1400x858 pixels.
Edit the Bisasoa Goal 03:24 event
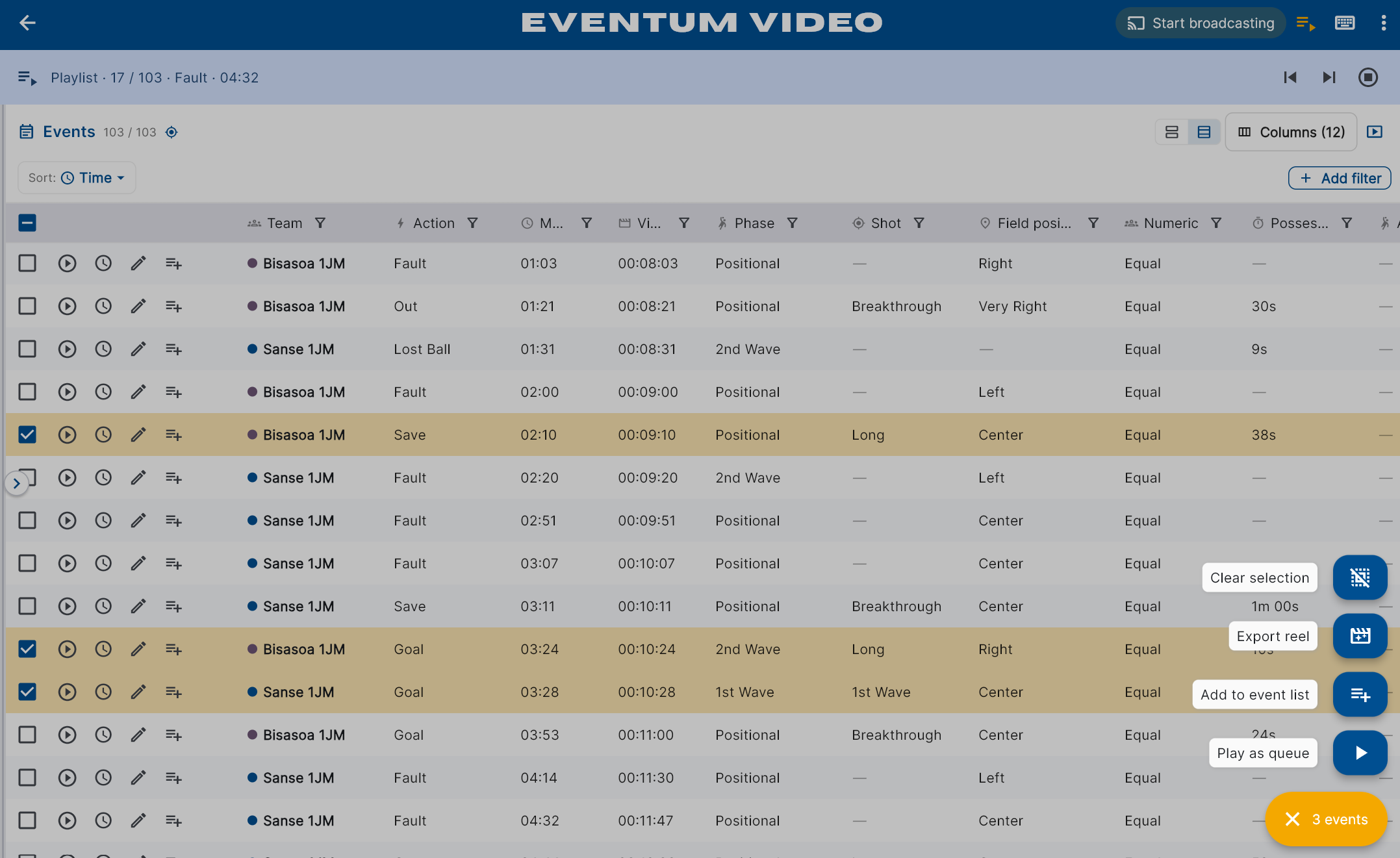[x=138, y=650]
